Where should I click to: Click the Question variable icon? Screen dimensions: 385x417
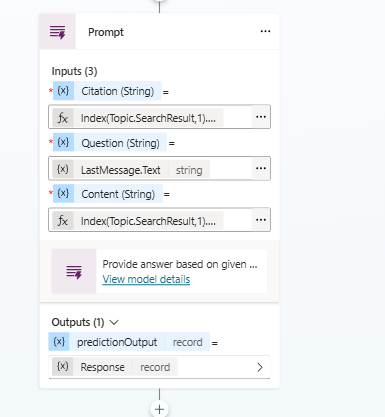(x=63, y=142)
